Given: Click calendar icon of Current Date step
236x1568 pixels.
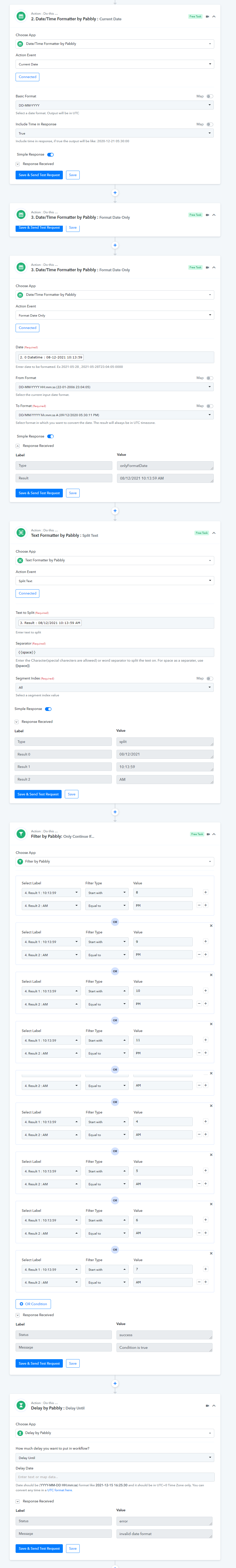Looking at the screenshot, I should click(x=21, y=16).
